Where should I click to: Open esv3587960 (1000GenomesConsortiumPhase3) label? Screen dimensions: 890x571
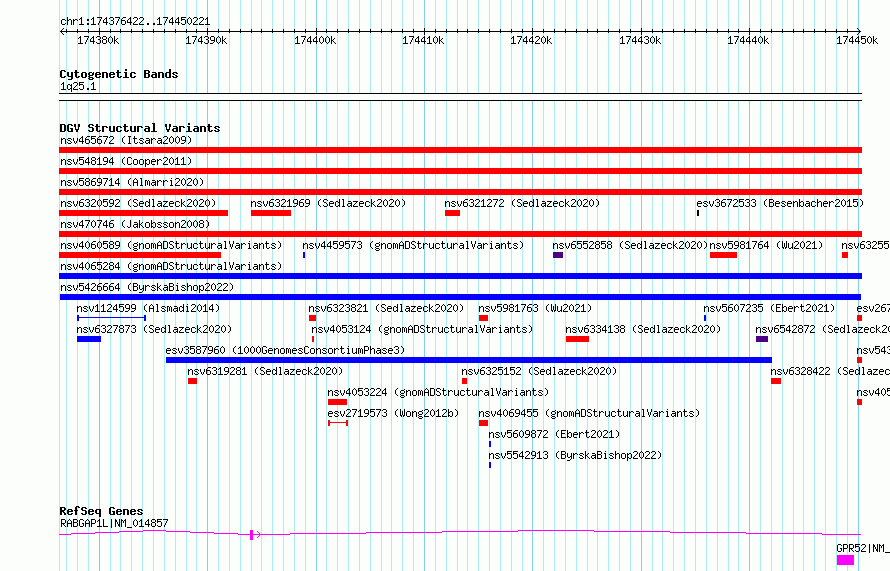coord(286,350)
